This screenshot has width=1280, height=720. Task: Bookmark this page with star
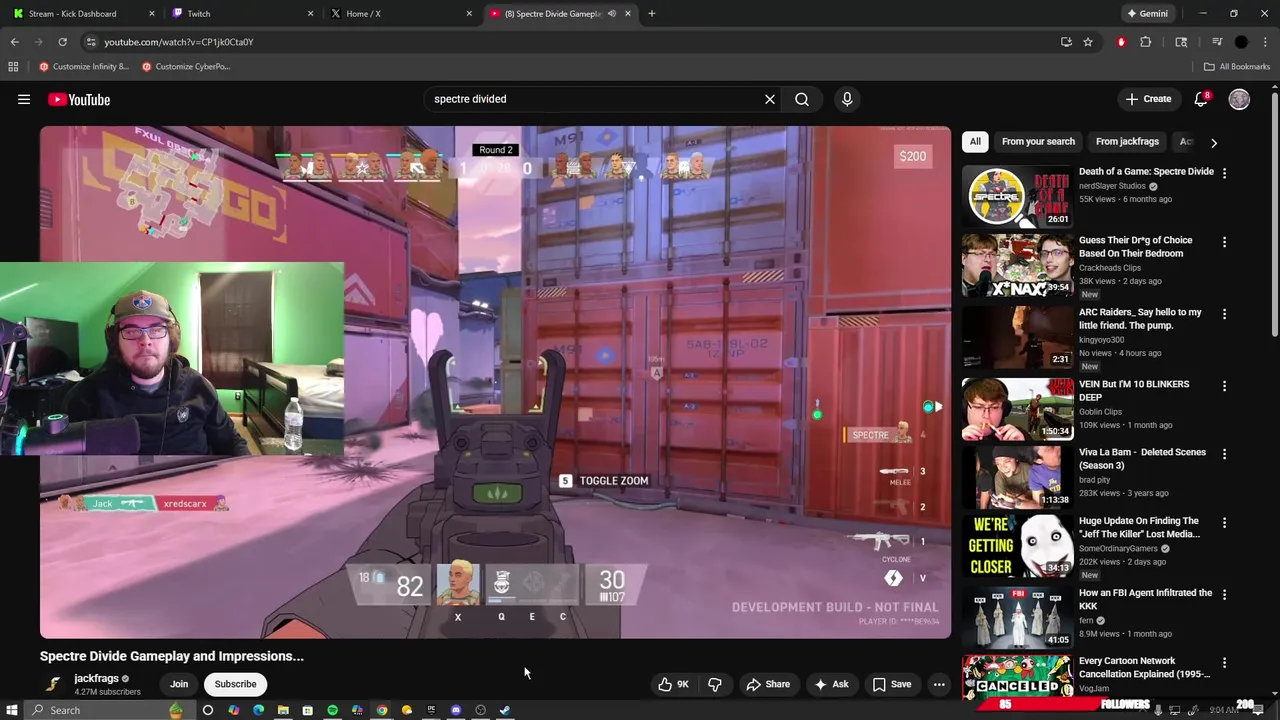[x=1088, y=42]
